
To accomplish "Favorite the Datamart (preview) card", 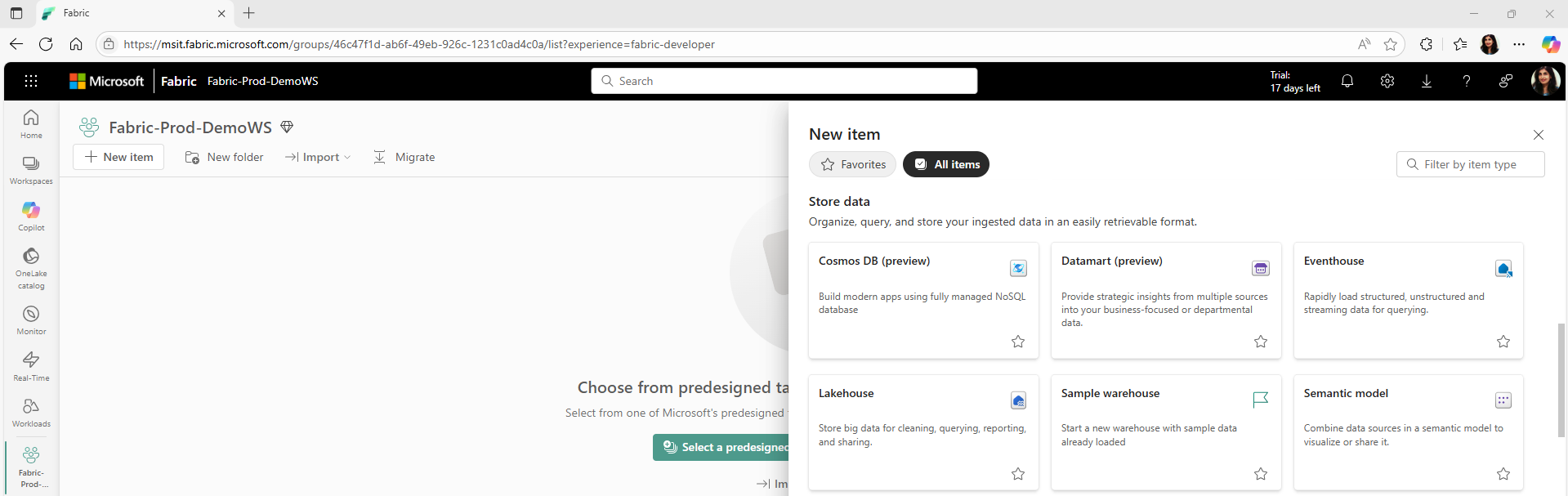I will point(1261,342).
